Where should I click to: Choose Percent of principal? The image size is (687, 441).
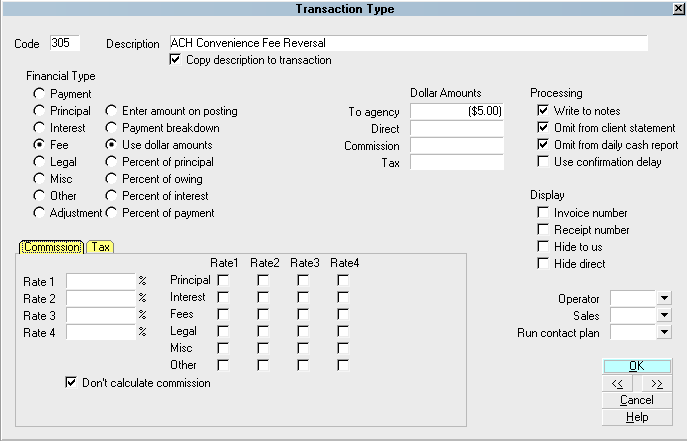coord(111,162)
